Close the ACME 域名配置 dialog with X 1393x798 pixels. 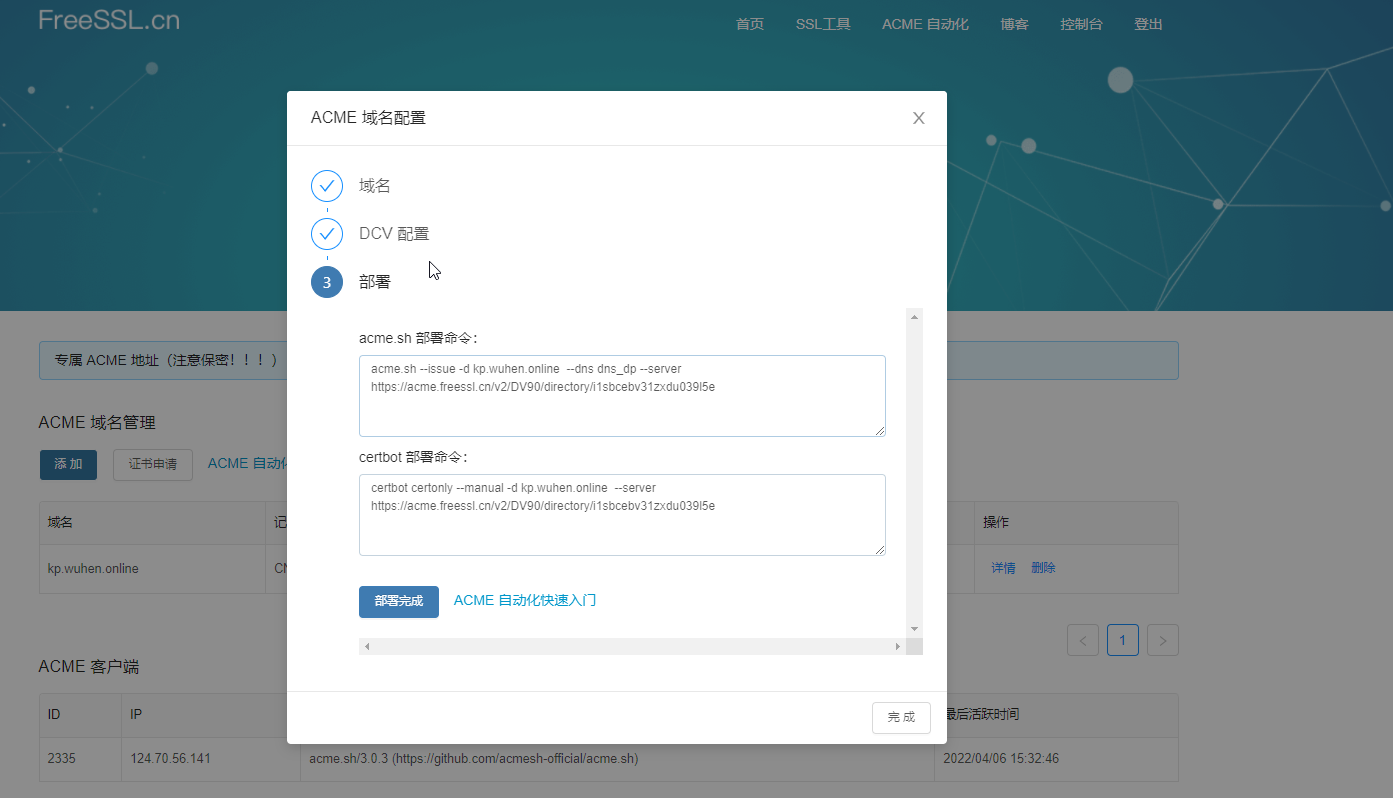(x=918, y=118)
